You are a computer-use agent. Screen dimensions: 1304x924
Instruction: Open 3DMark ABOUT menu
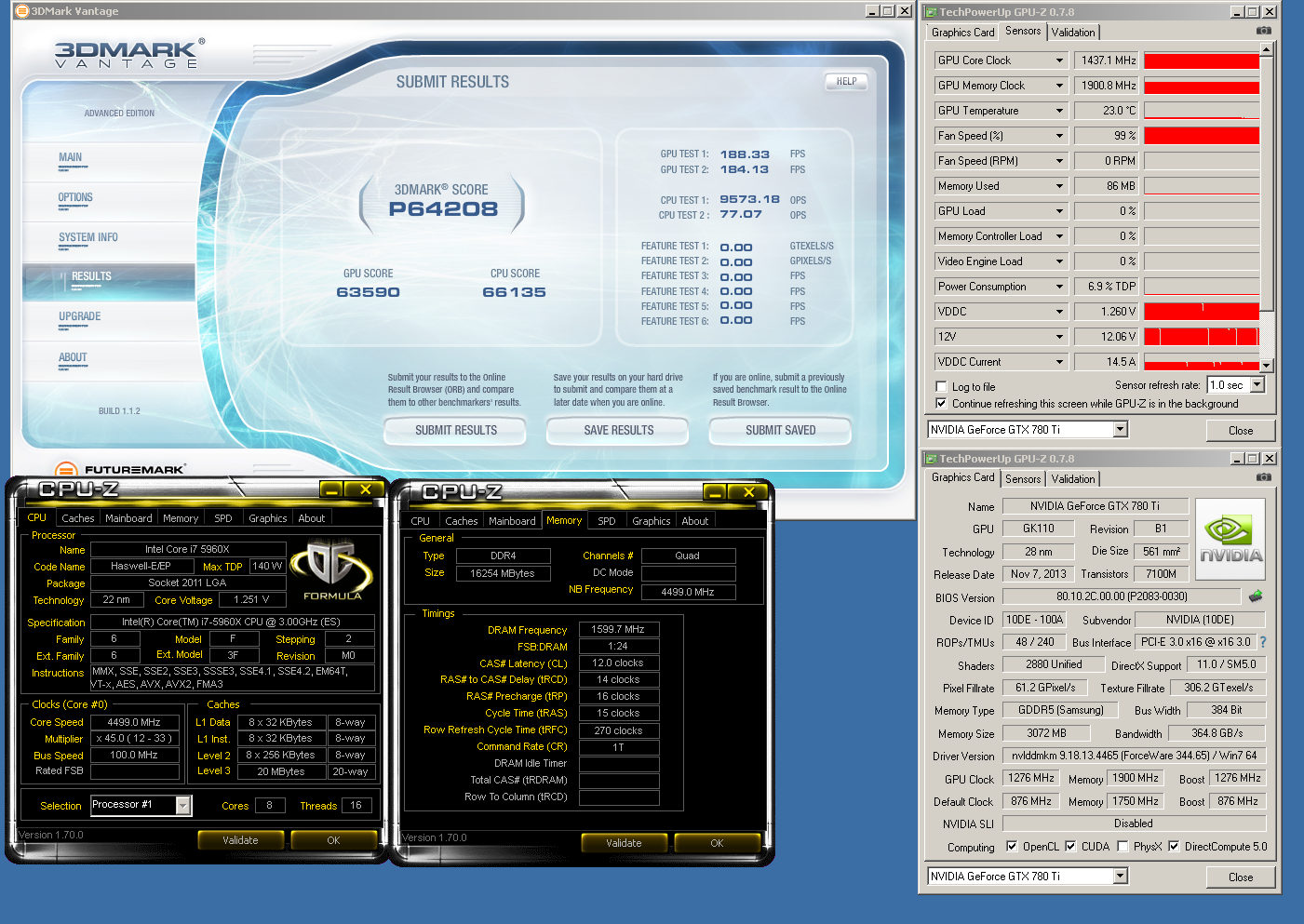coord(73,358)
